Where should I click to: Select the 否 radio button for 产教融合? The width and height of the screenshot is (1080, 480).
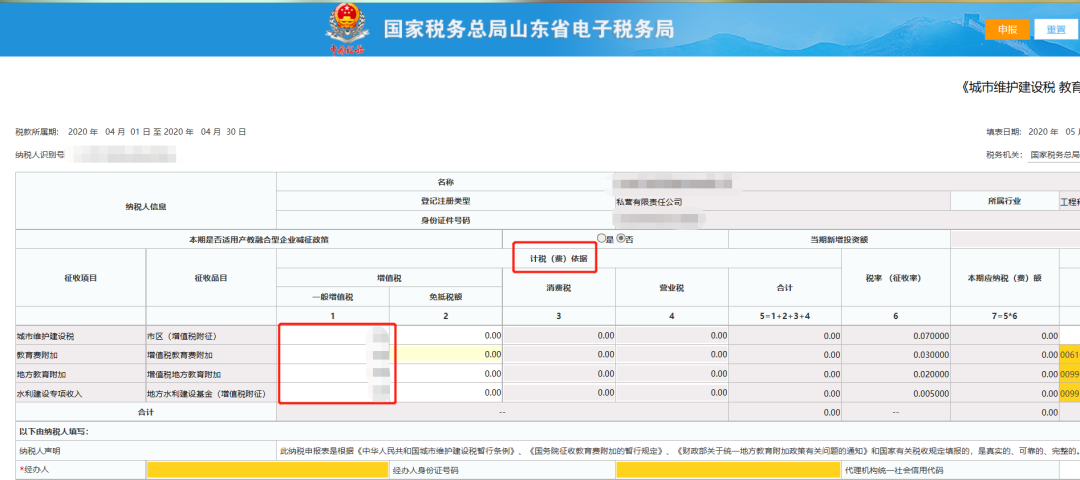[x=620, y=239]
